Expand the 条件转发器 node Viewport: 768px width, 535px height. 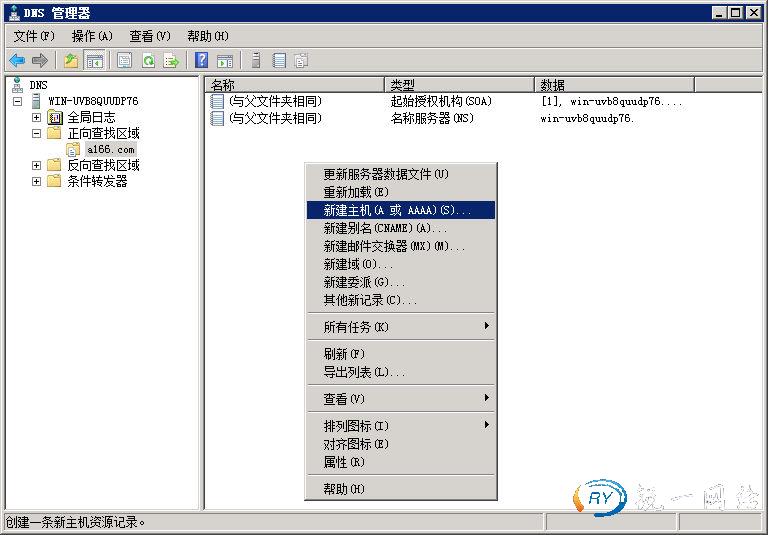pyautogui.click(x=36, y=181)
